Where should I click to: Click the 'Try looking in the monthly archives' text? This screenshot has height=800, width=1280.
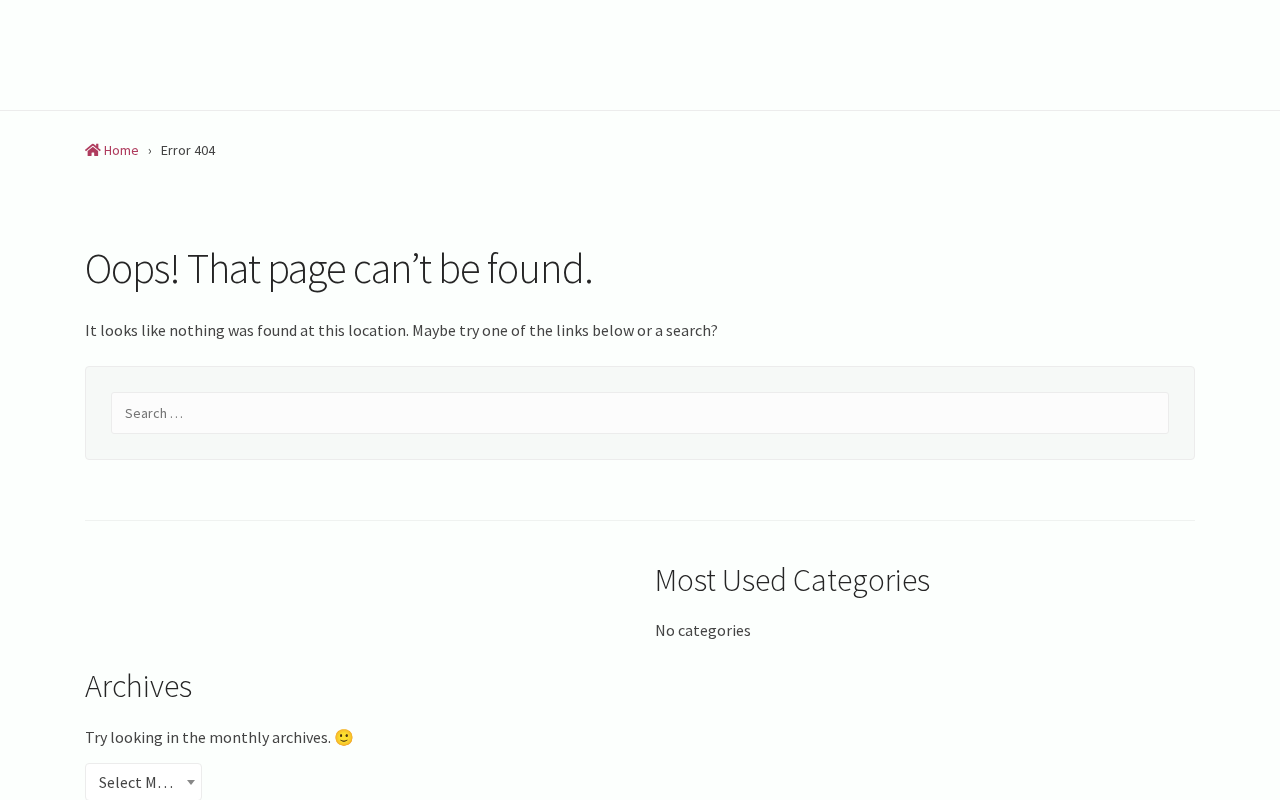click(208, 737)
